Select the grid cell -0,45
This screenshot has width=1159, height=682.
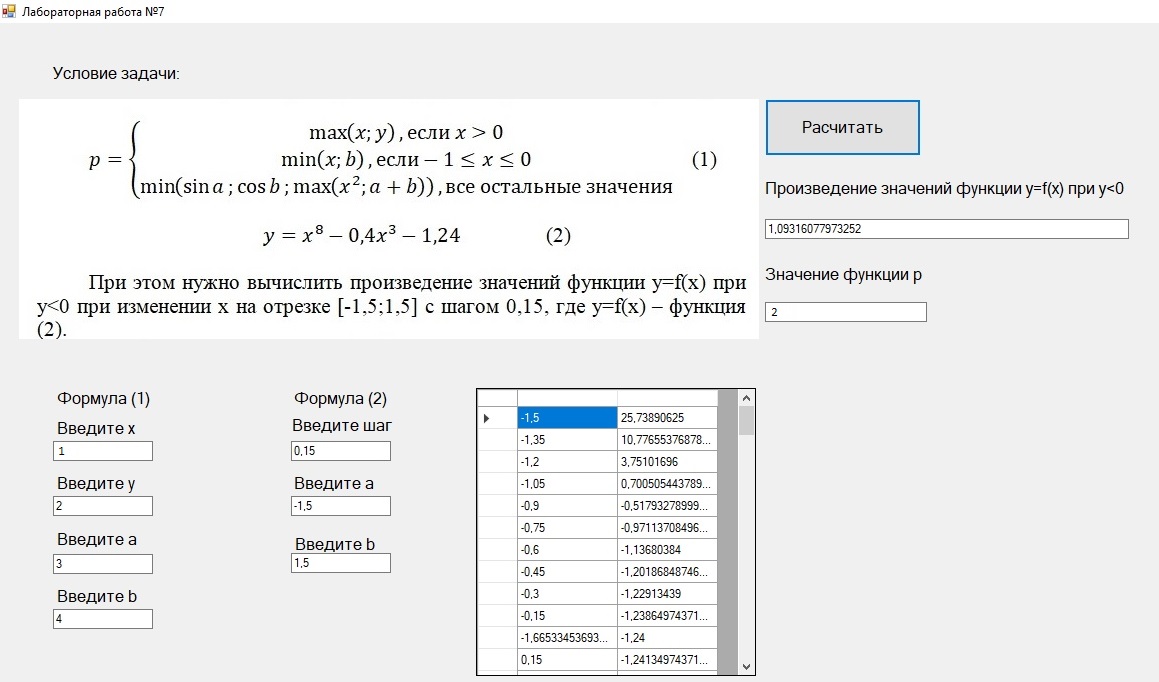click(x=567, y=572)
